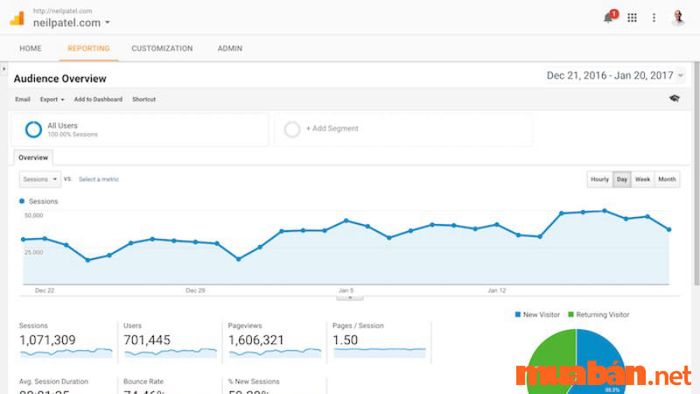Open the notifications bell

pos(608,17)
